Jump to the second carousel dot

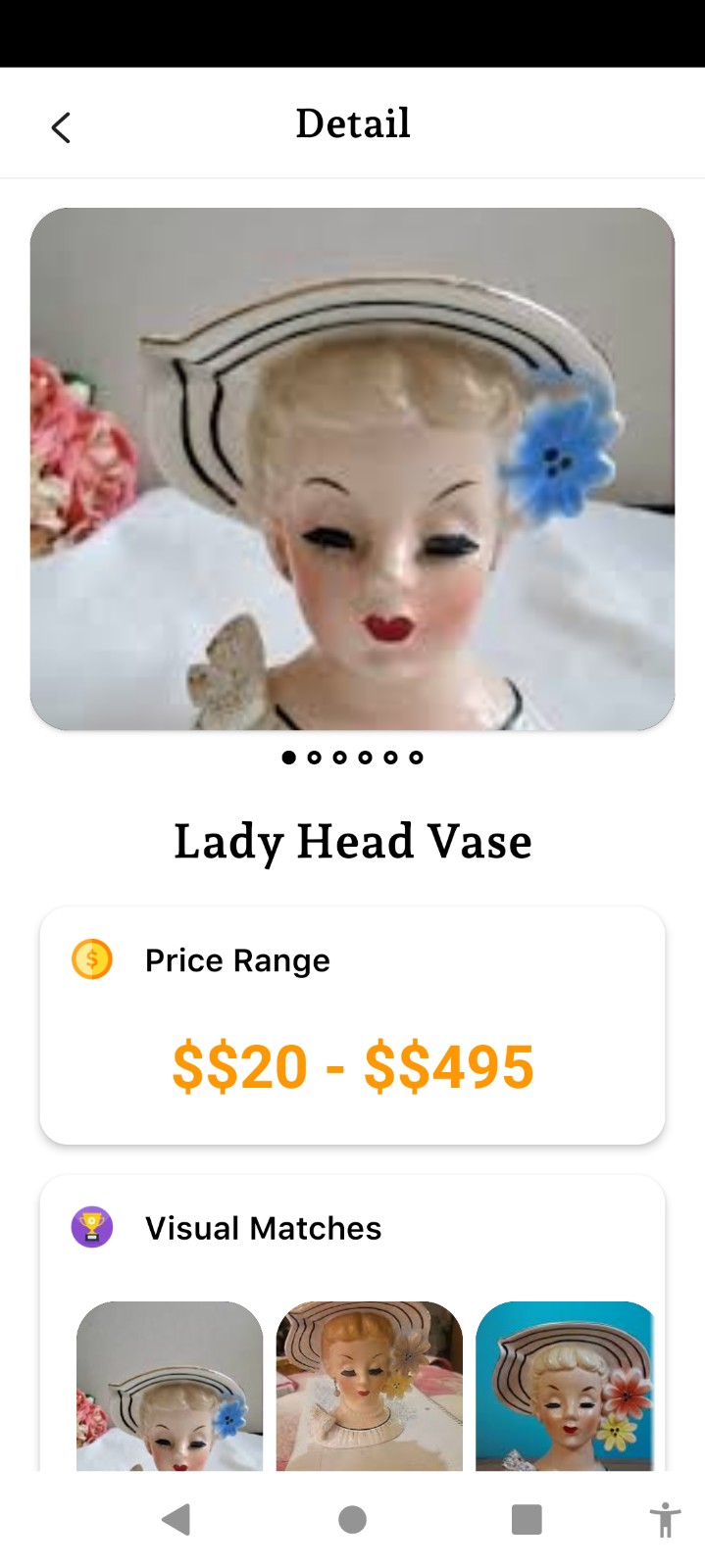click(314, 757)
